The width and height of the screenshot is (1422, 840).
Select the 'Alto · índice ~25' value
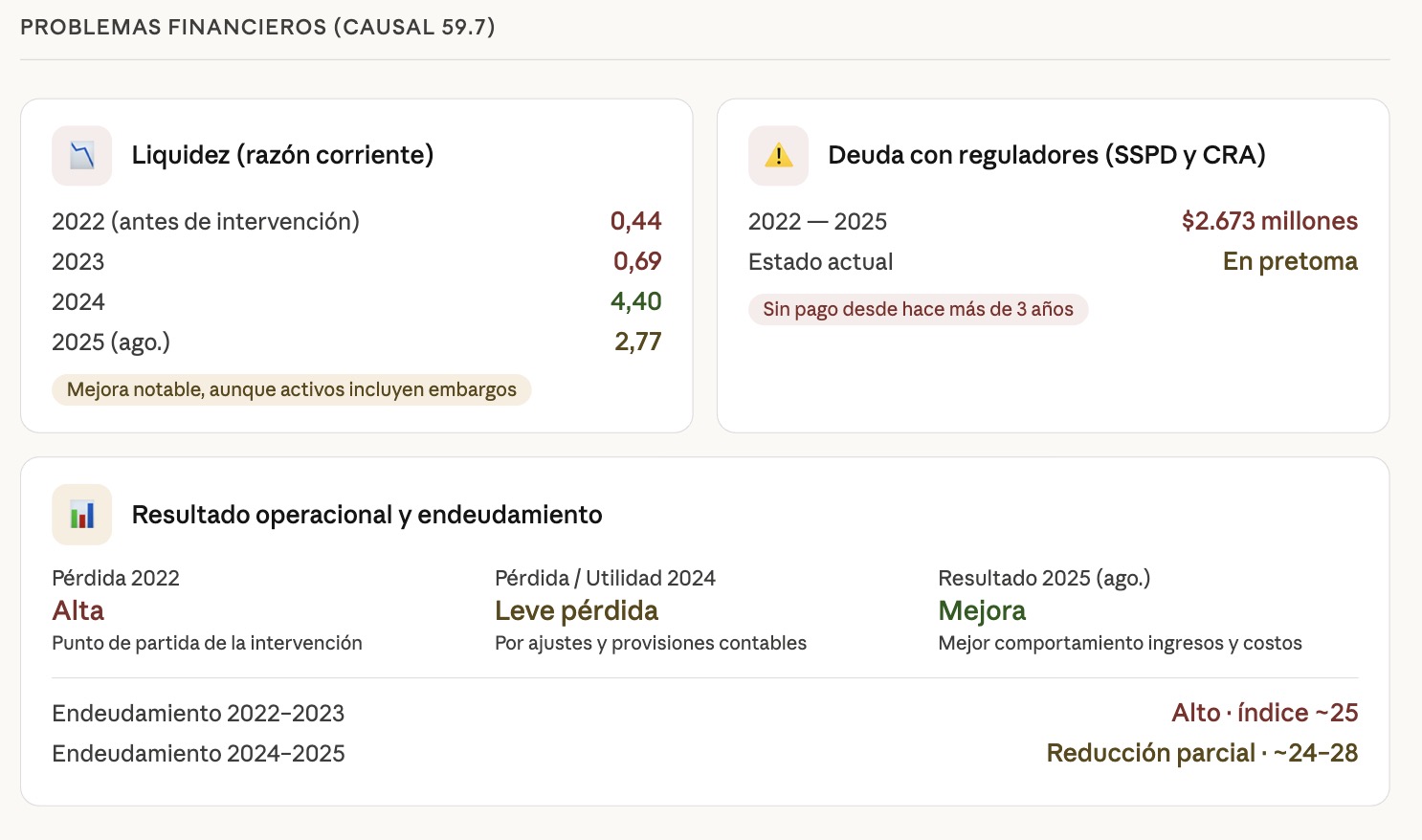(1264, 713)
